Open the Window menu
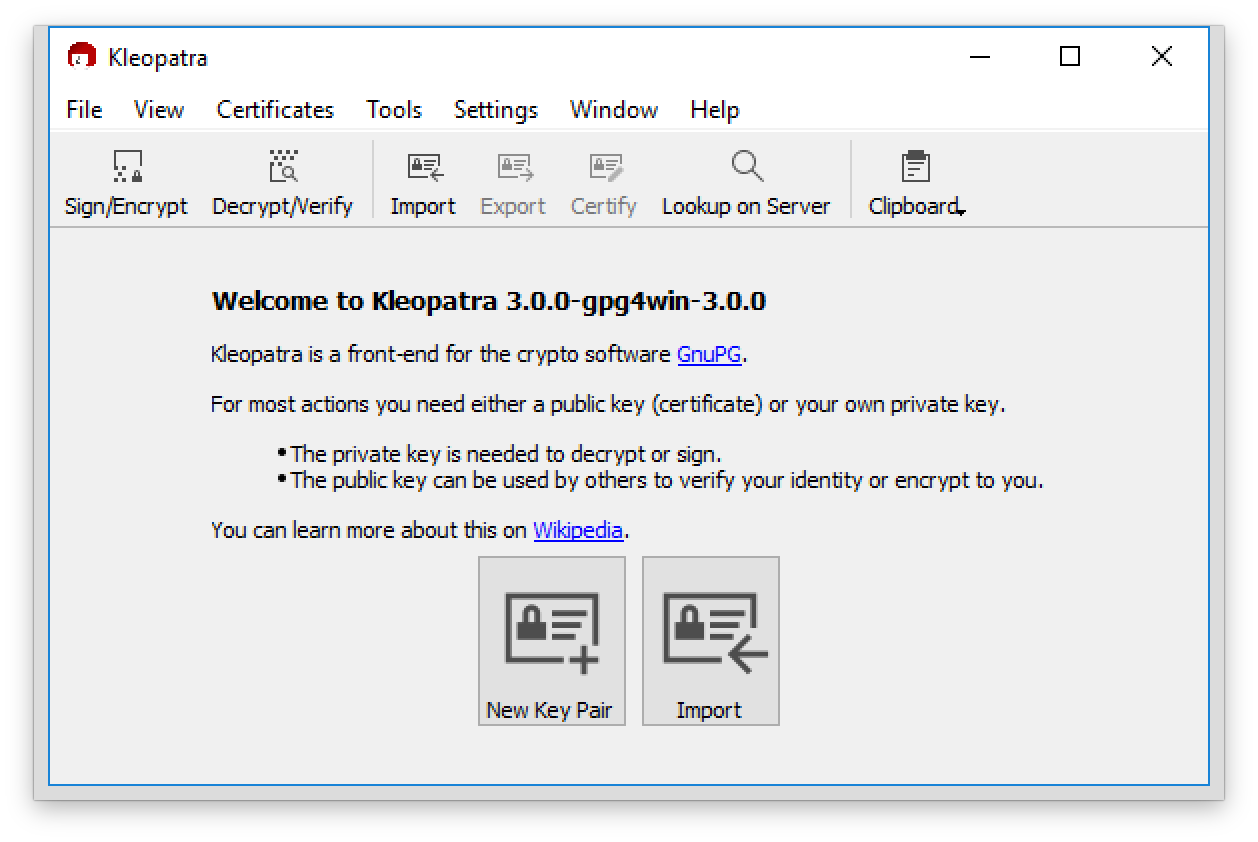Image resolution: width=1258 pixels, height=842 pixels. 613,110
